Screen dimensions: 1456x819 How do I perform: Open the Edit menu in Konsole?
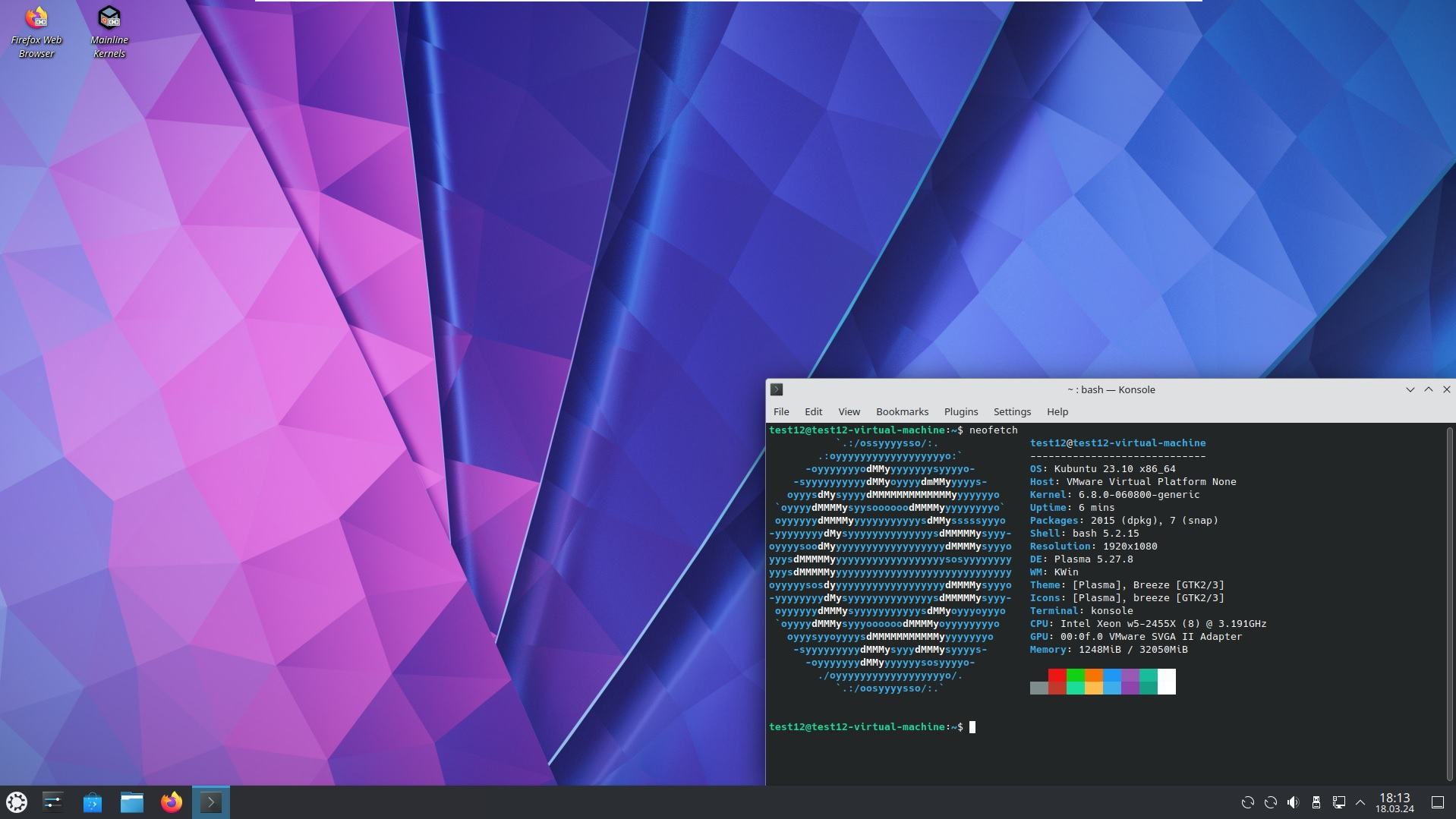point(813,411)
